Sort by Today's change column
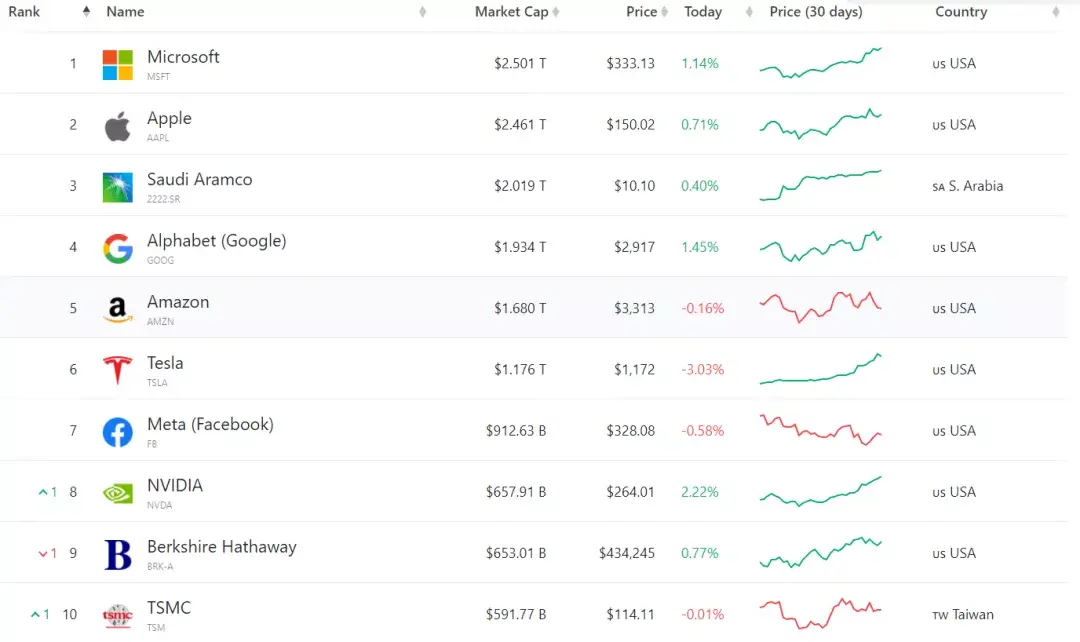 click(703, 12)
